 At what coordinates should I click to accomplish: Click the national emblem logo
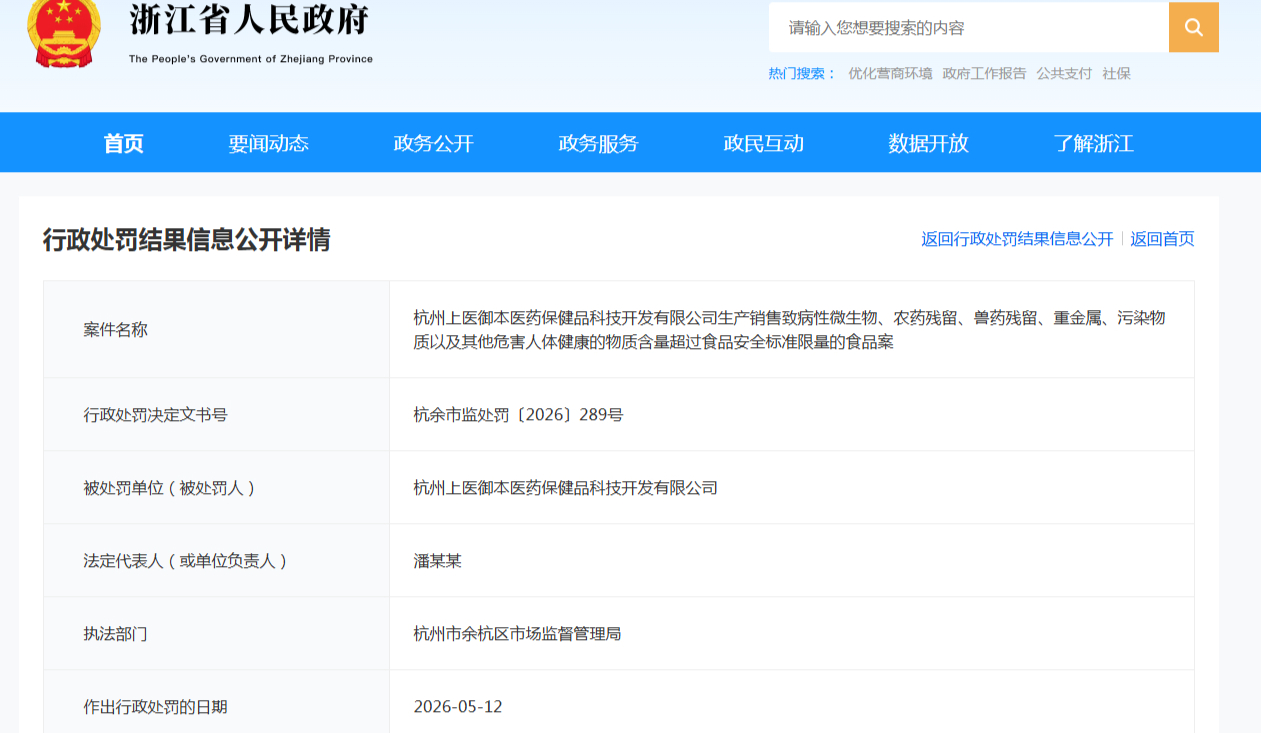(64, 32)
